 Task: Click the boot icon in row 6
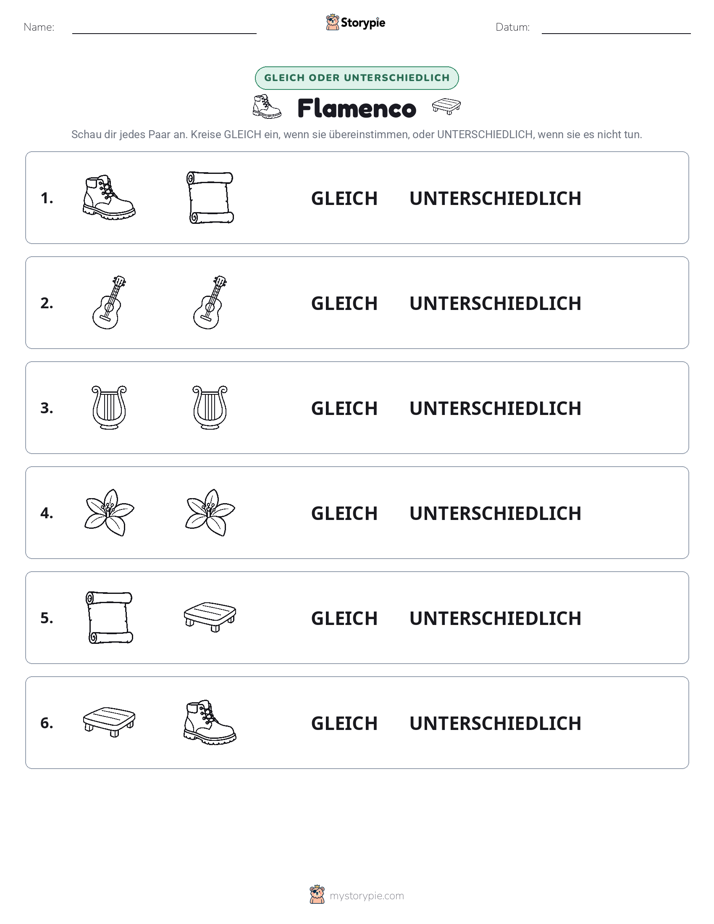pyautogui.click(x=210, y=722)
